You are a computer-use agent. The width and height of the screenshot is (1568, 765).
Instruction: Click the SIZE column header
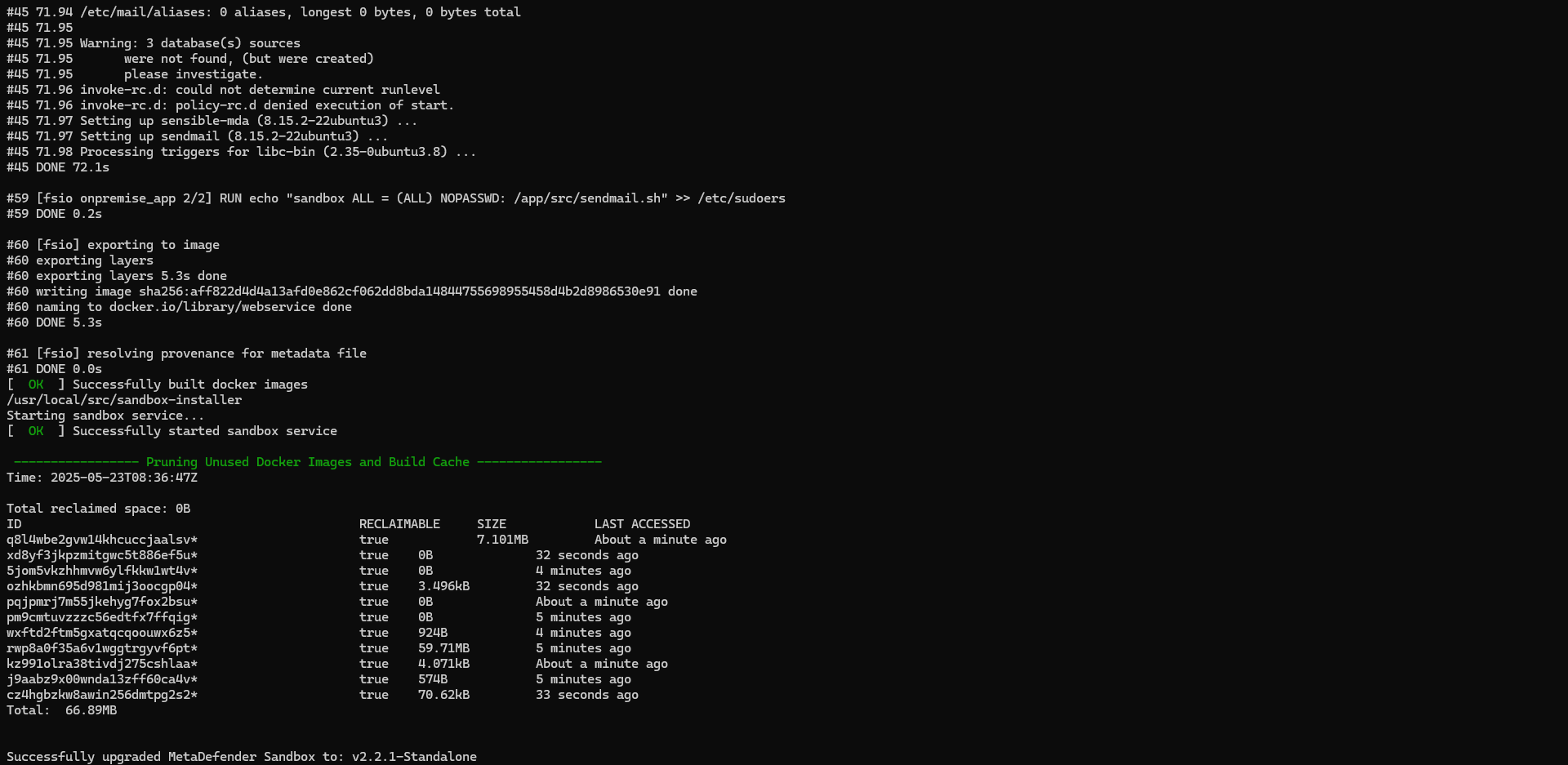pyautogui.click(x=492, y=524)
